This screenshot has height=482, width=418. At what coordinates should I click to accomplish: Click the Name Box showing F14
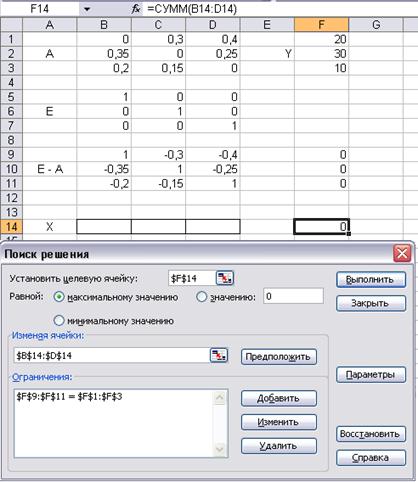(x=40, y=9)
